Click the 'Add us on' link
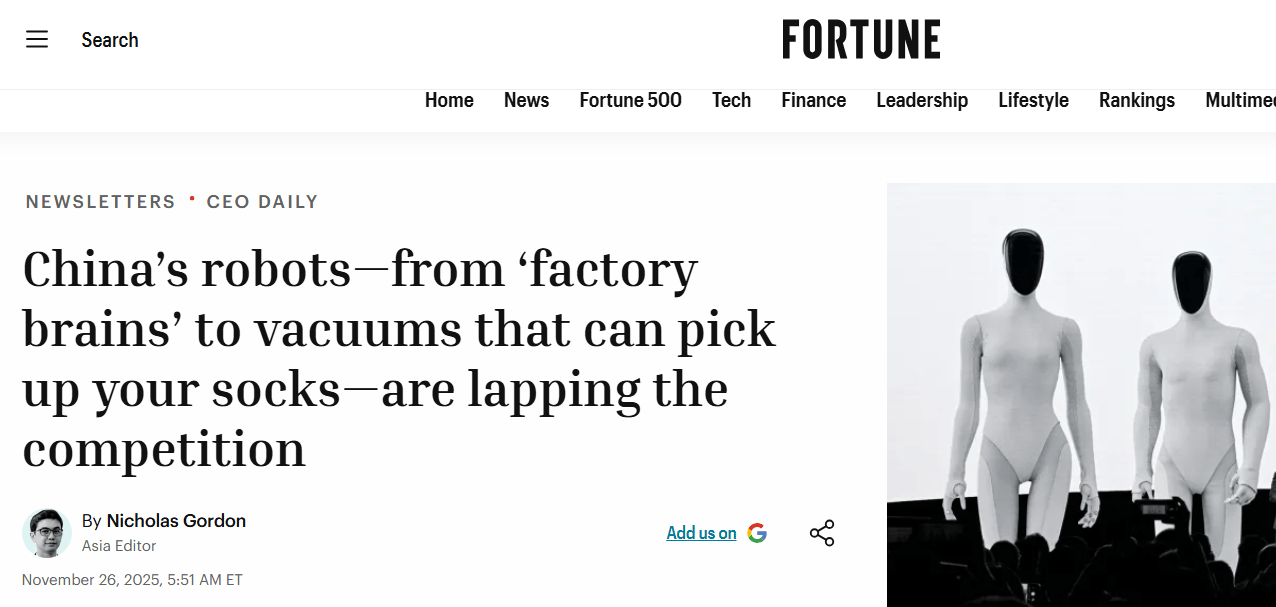 pyautogui.click(x=701, y=533)
